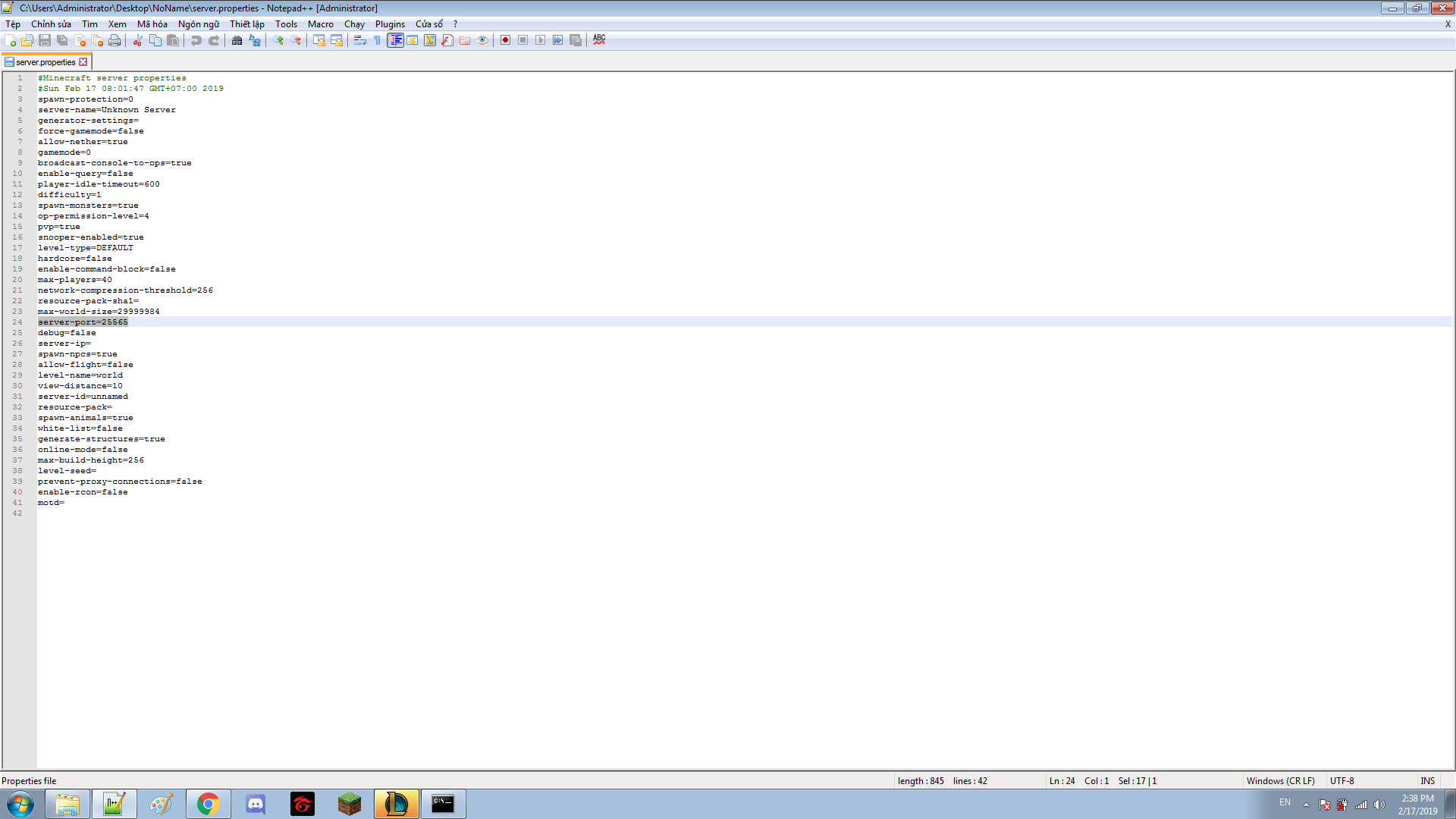
Task: Open Google Chrome from the taskbar
Action: [208, 804]
